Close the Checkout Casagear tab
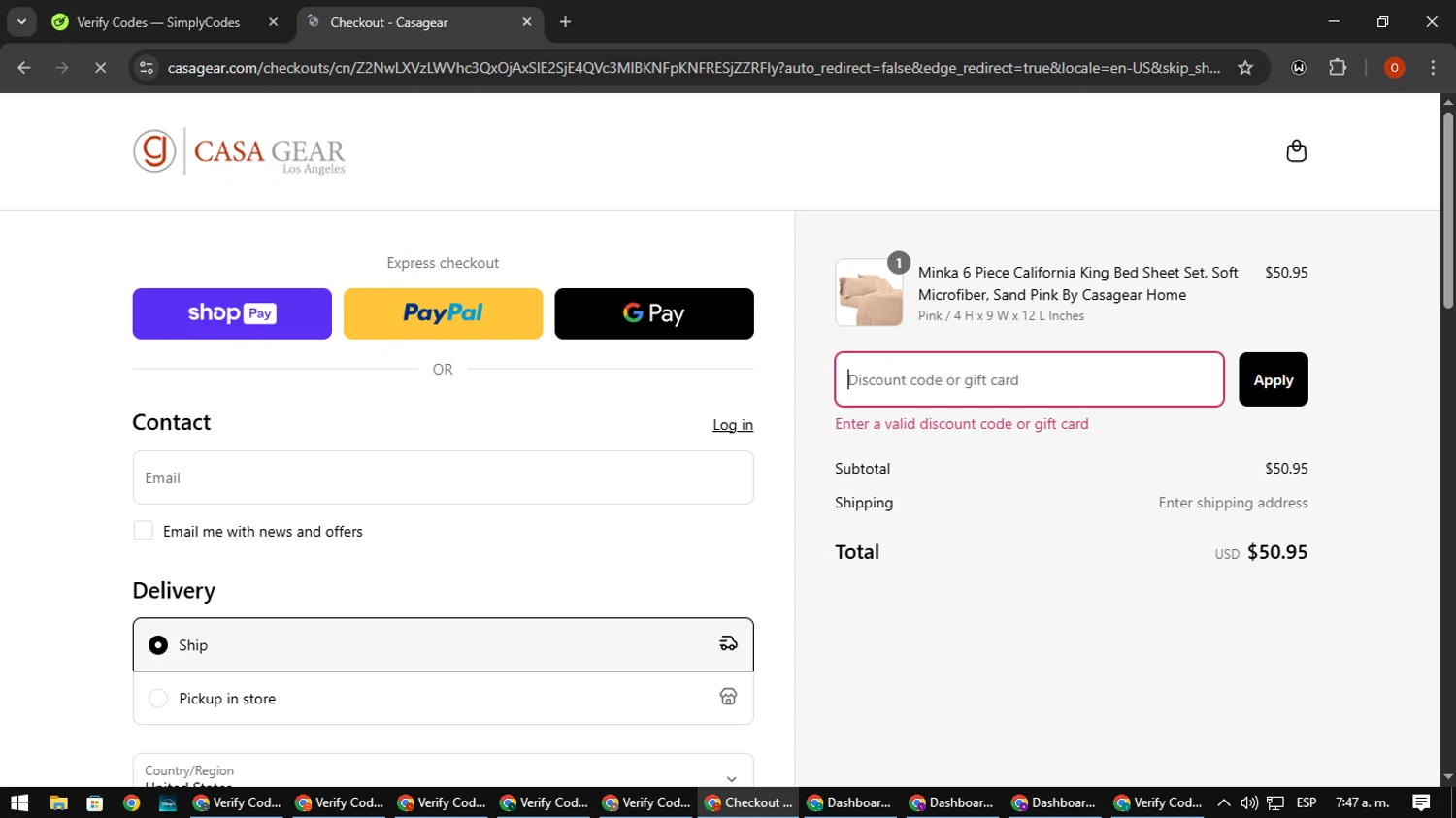The width and height of the screenshot is (1456, 818). pos(527,22)
